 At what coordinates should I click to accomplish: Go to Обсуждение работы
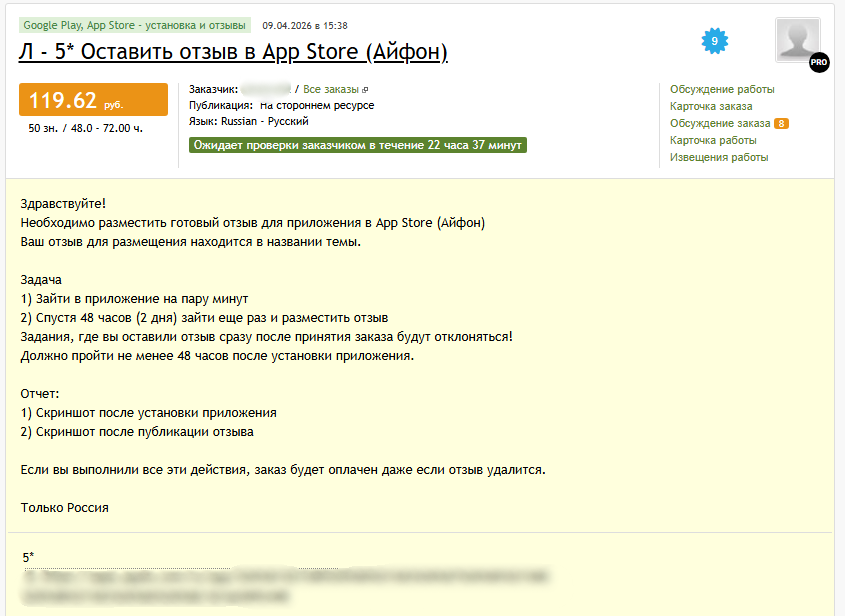[722, 89]
